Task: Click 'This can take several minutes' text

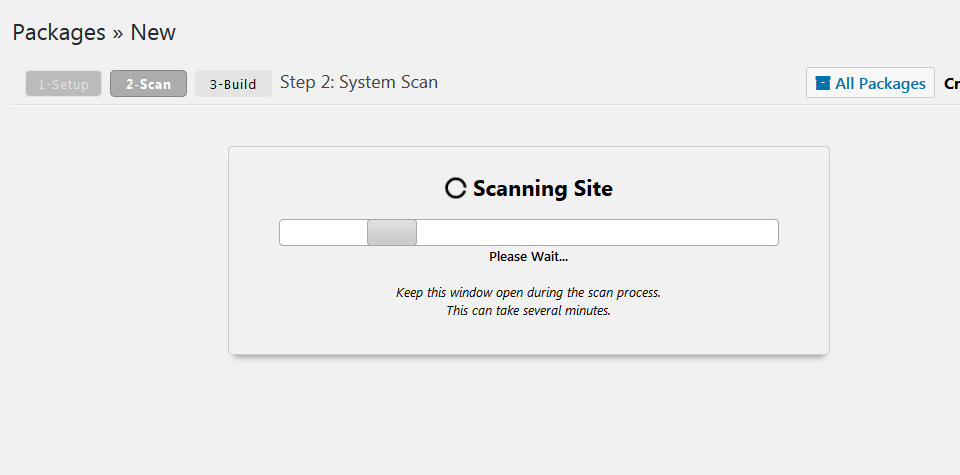Action: pyautogui.click(x=528, y=311)
